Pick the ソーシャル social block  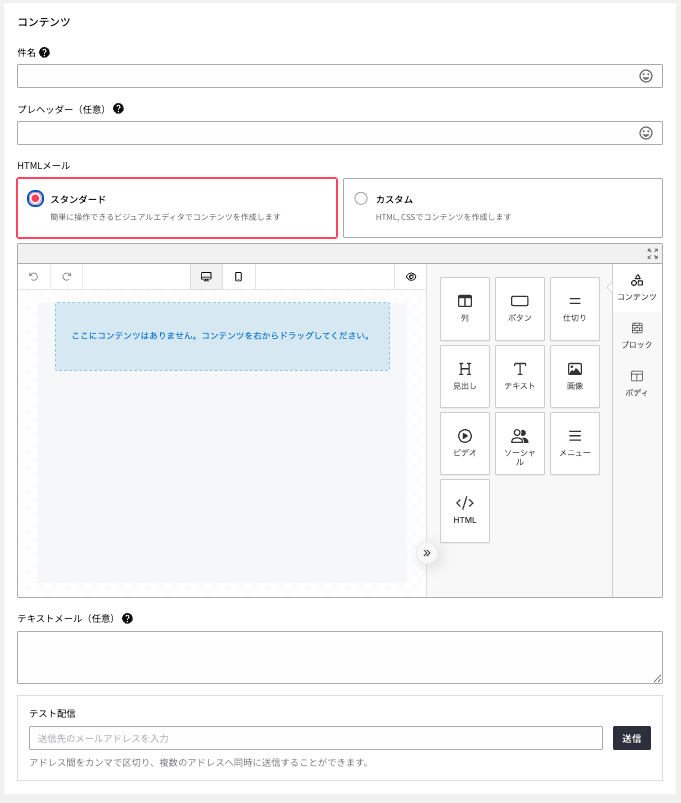coord(520,443)
